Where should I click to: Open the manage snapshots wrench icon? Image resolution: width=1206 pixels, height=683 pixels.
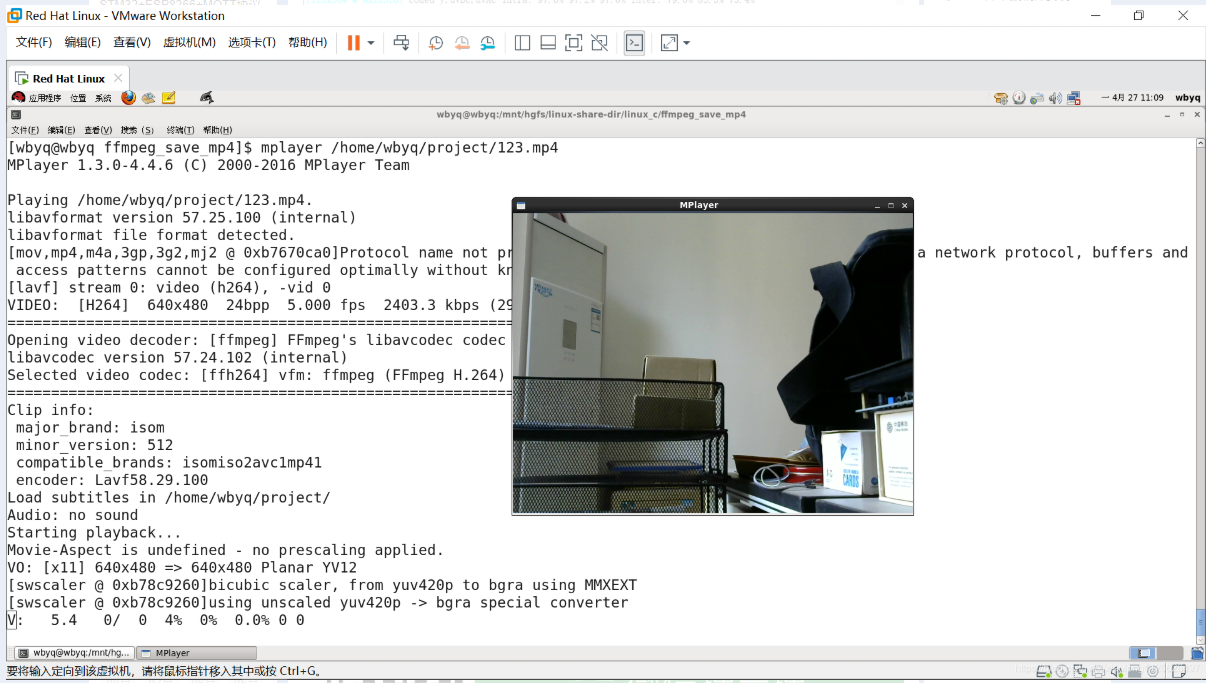[487, 43]
